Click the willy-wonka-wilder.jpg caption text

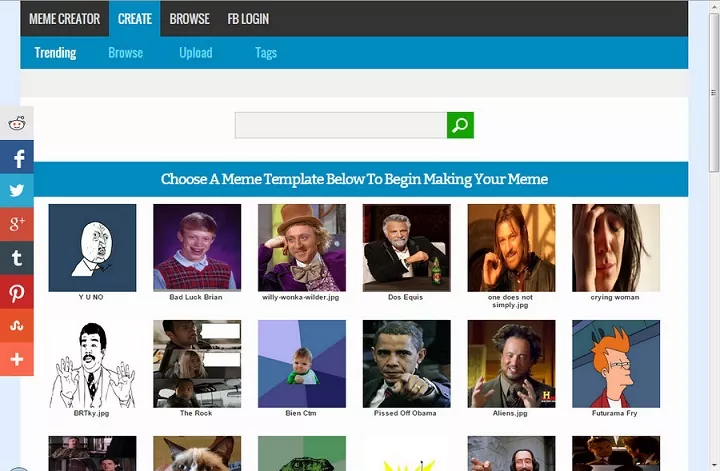click(300, 297)
